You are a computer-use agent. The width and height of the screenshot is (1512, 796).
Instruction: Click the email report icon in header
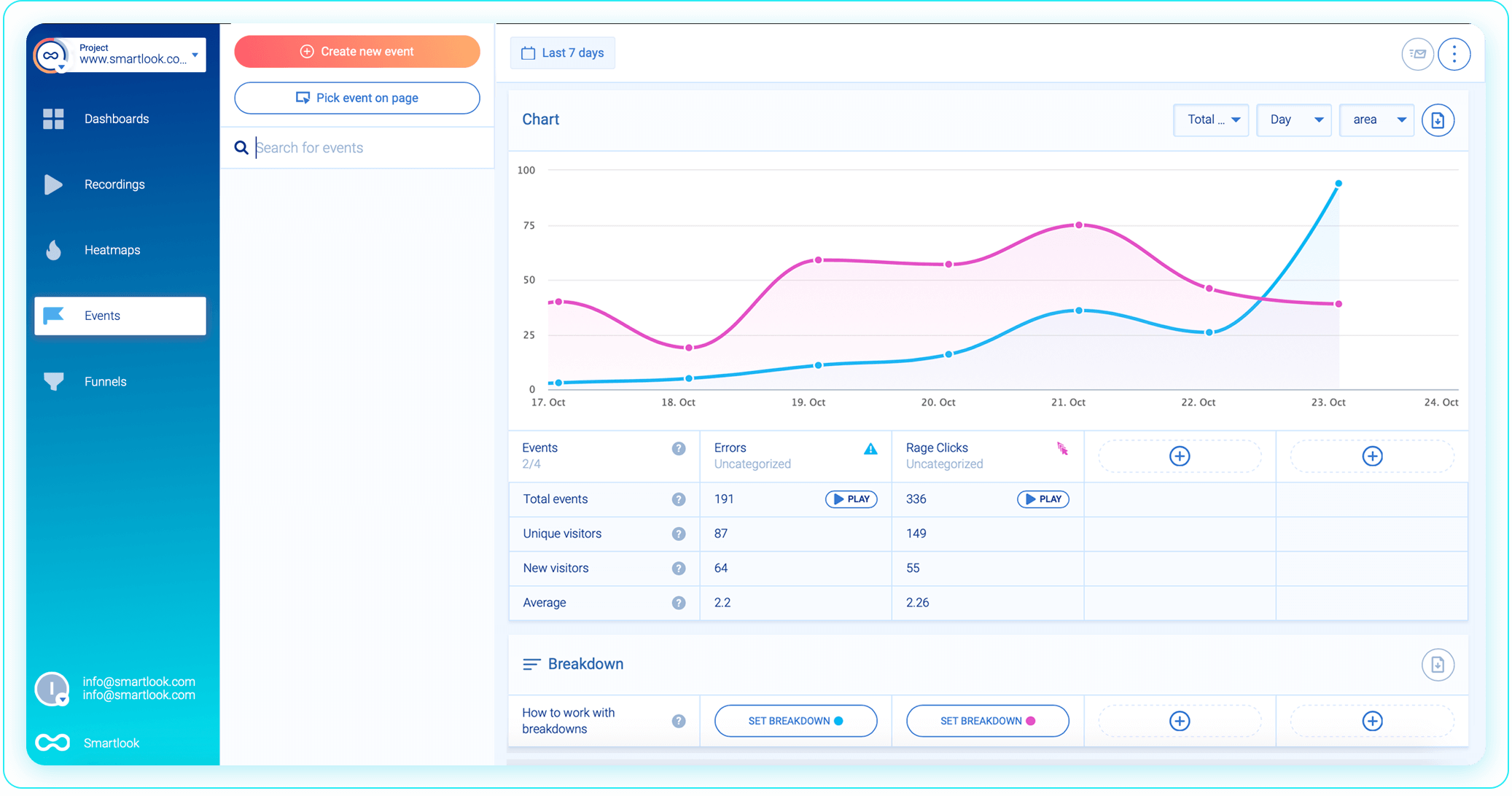(1416, 54)
